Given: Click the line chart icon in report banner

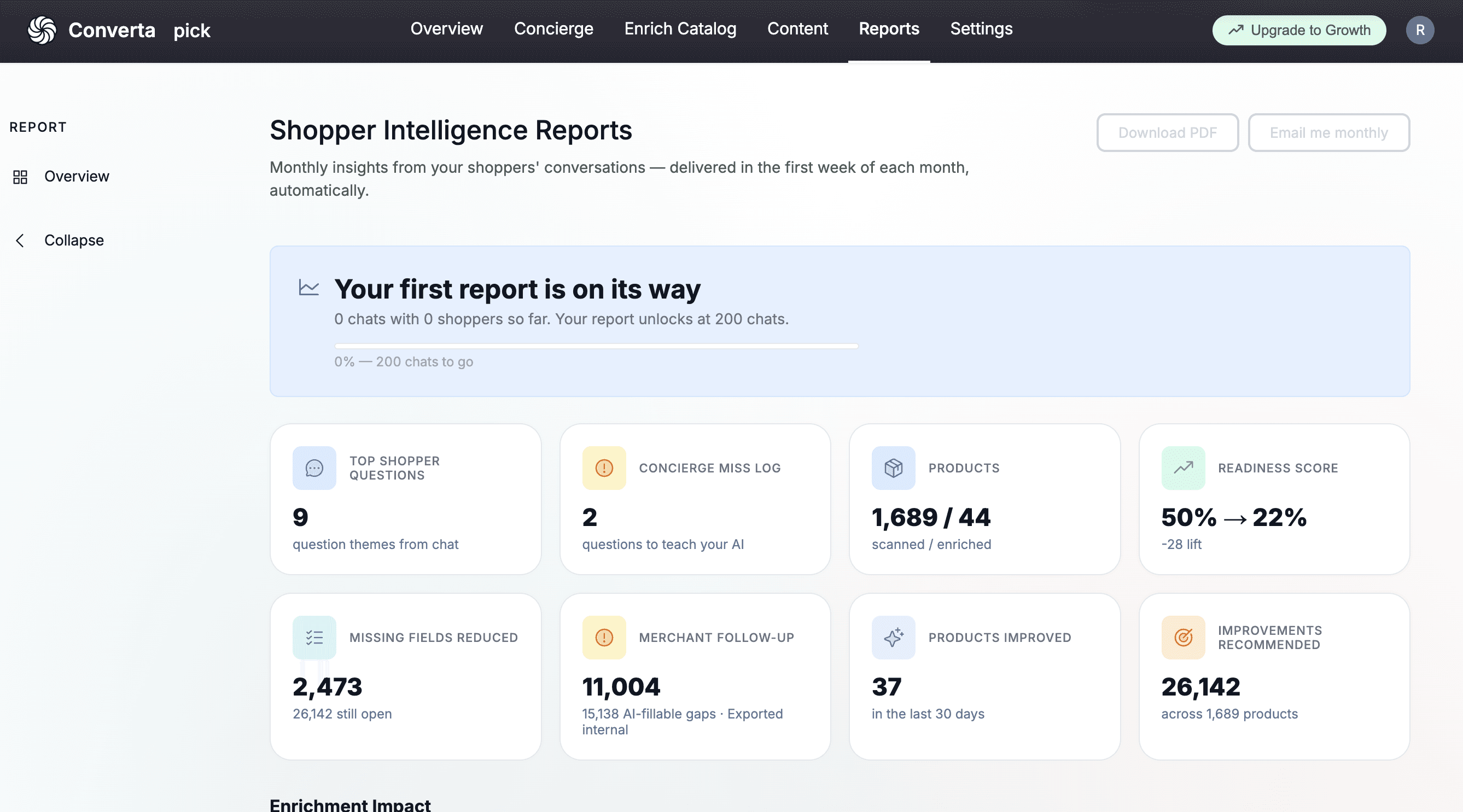Looking at the screenshot, I should [x=308, y=288].
